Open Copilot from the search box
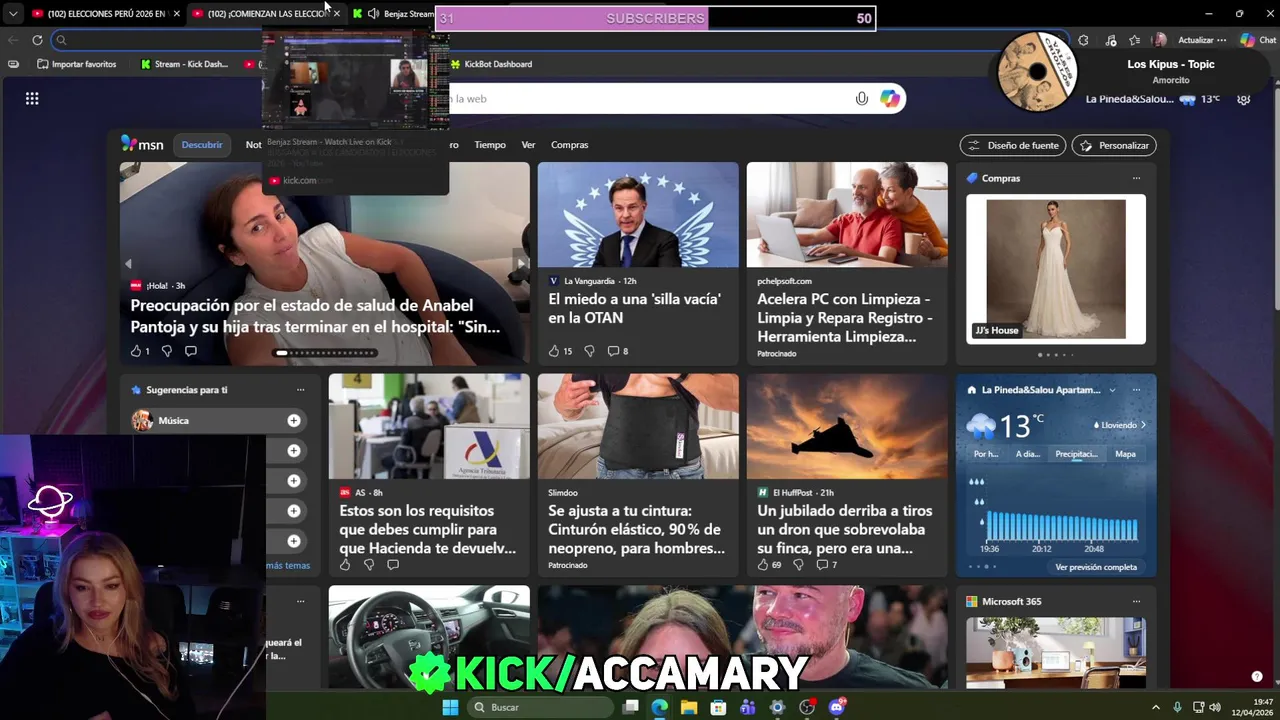Screen dimensions: 1280x720 coord(890,98)
